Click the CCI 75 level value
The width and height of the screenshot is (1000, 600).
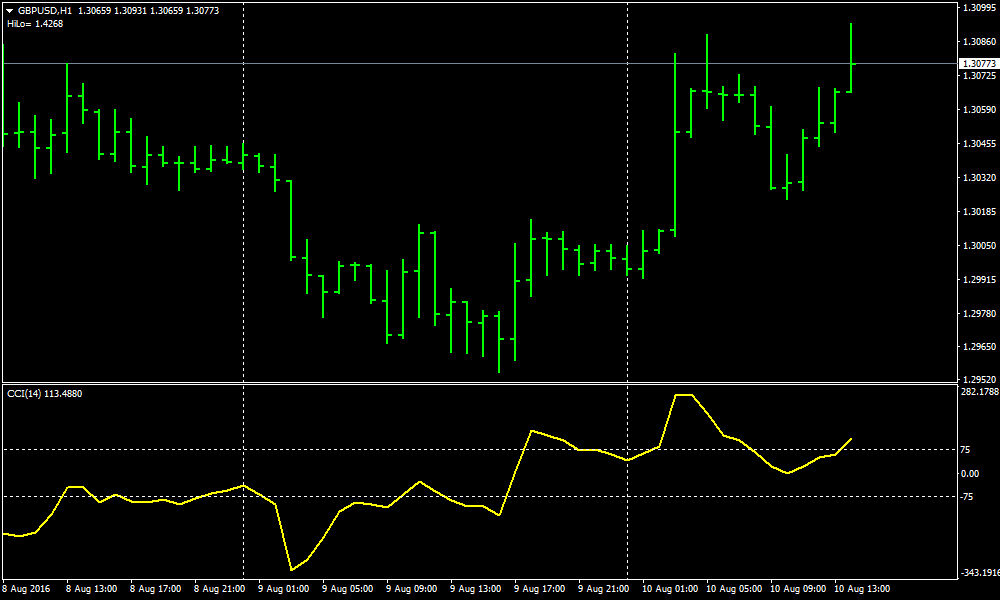(x=966, y=449)
